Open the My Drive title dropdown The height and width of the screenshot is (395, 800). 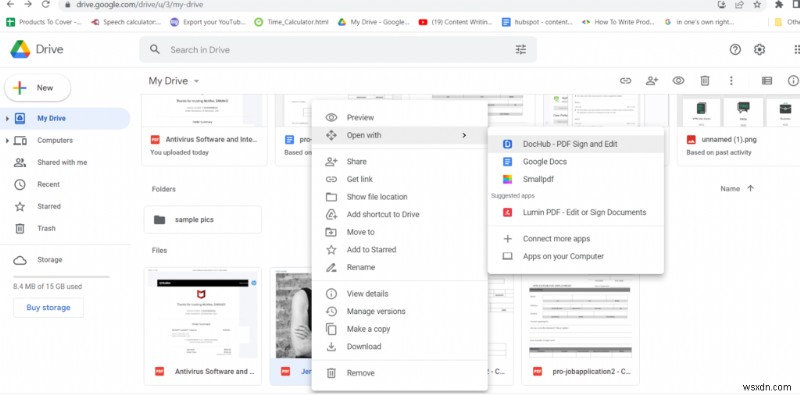pyautogui.click(x=174, y=81)
